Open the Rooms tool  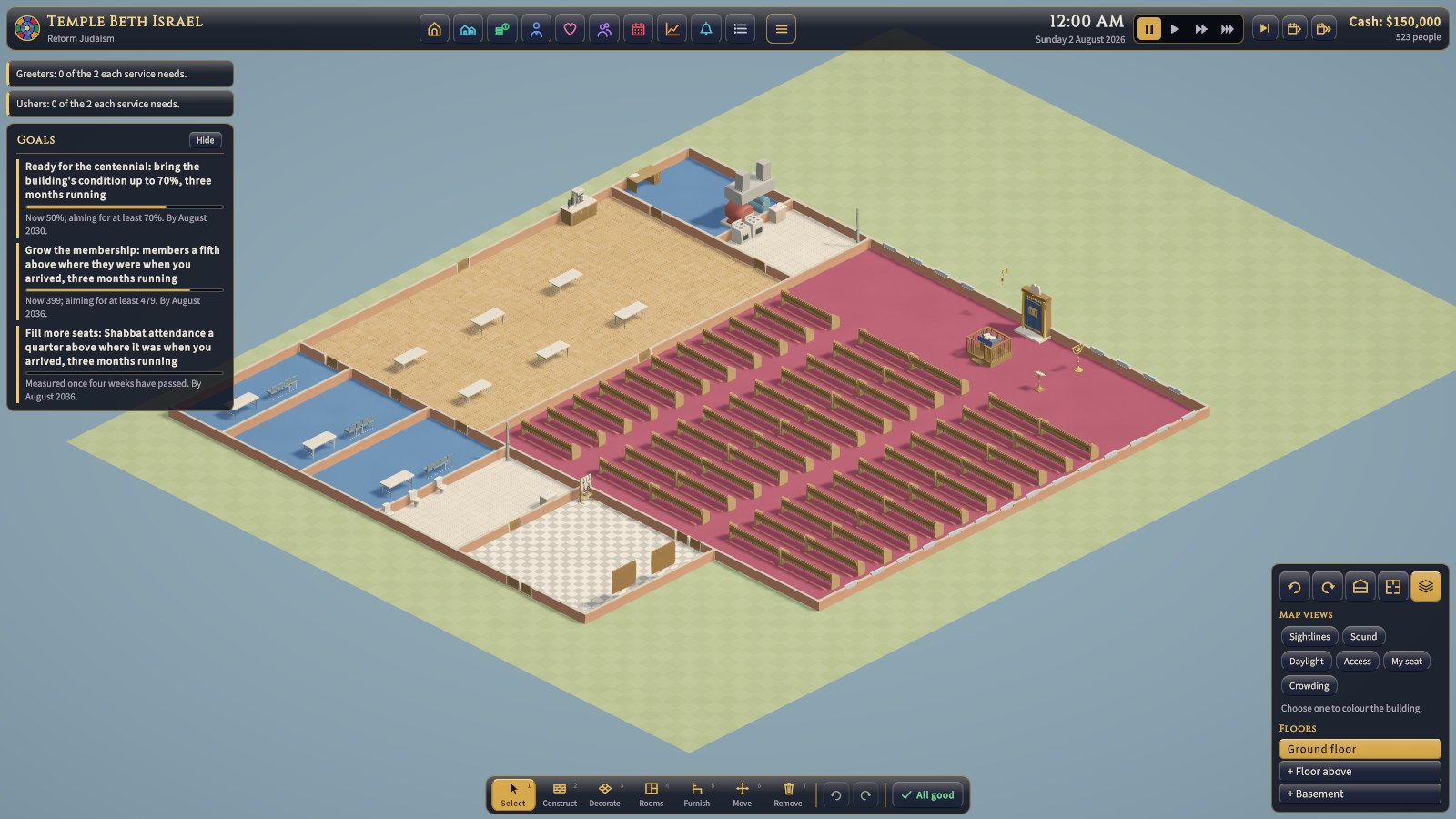click(652, 794)
